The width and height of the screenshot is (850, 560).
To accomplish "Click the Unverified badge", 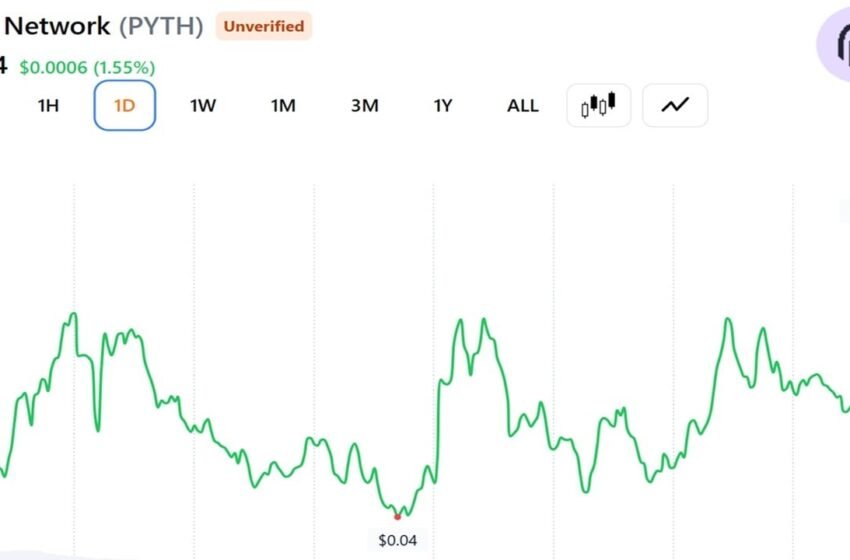I will coord(263,26).
